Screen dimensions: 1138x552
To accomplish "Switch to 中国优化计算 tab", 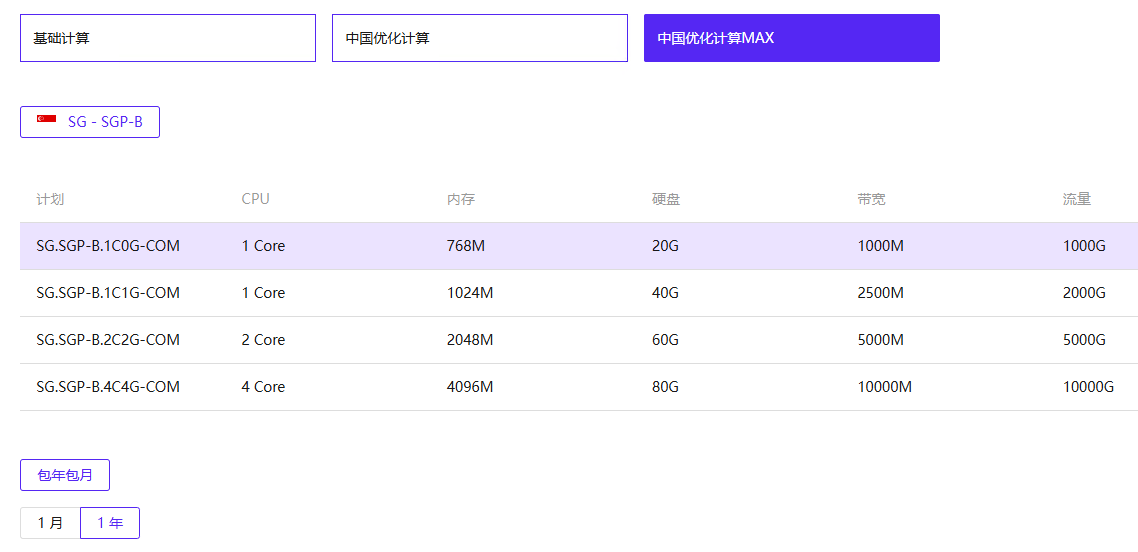I will (479, 38).
